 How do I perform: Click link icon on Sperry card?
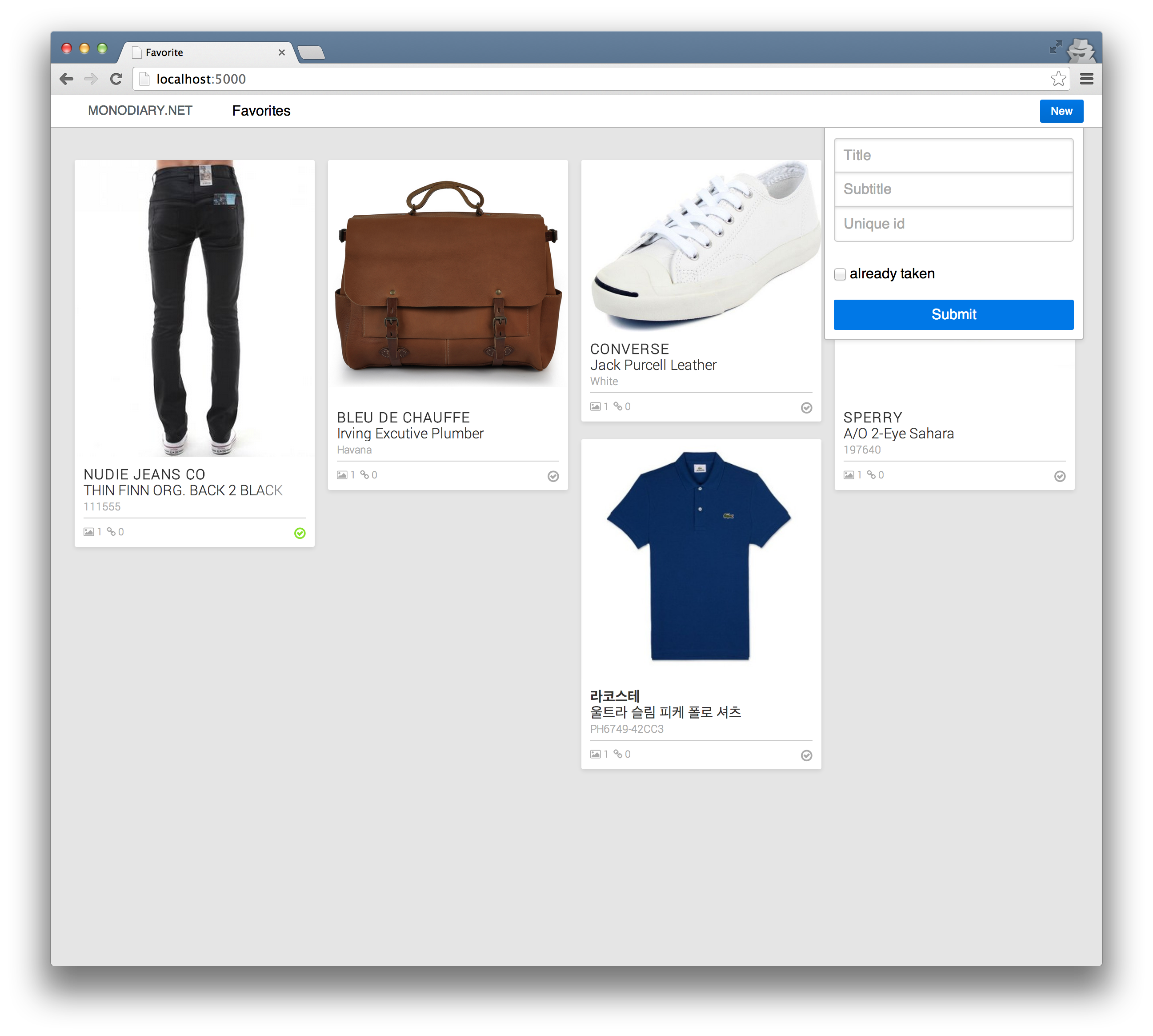pos(871,475)
